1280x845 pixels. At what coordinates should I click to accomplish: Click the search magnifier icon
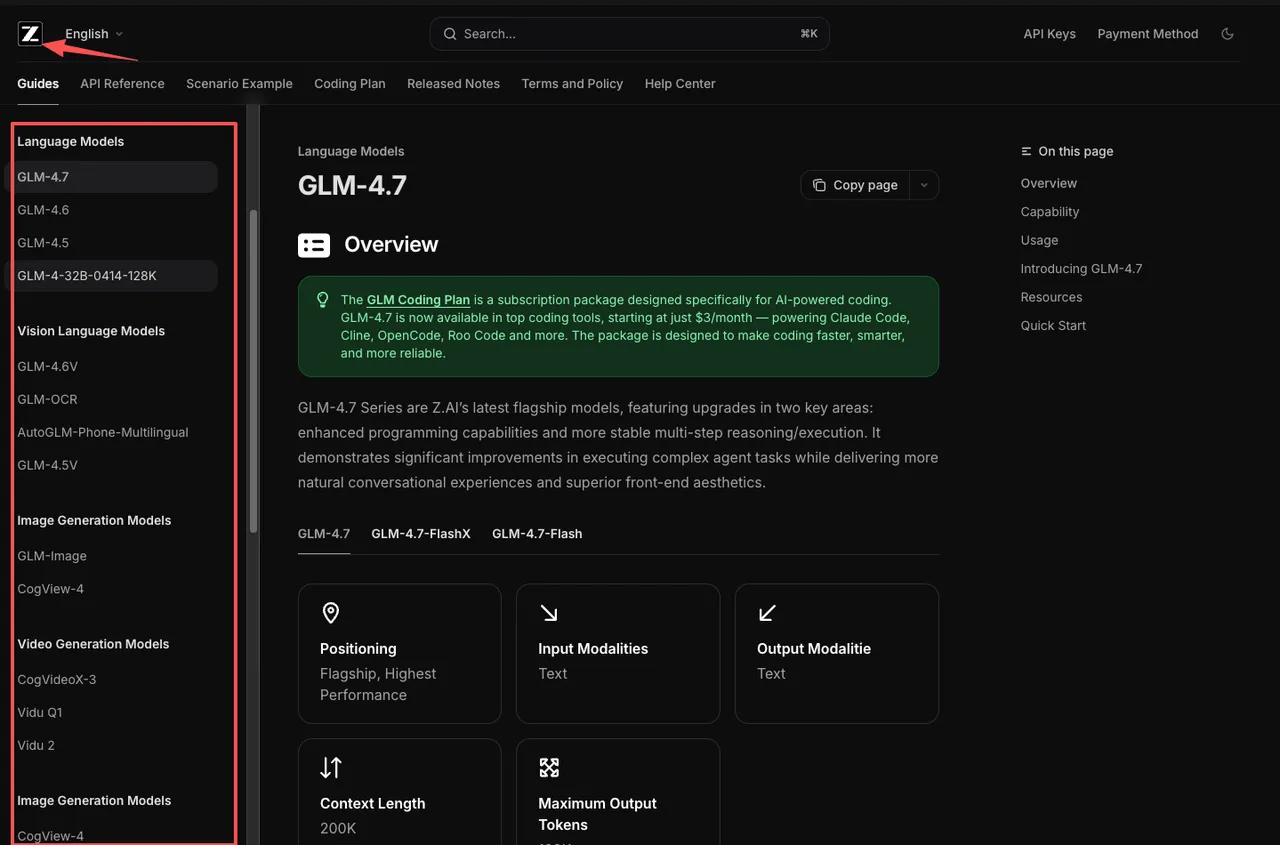[450, 34]
